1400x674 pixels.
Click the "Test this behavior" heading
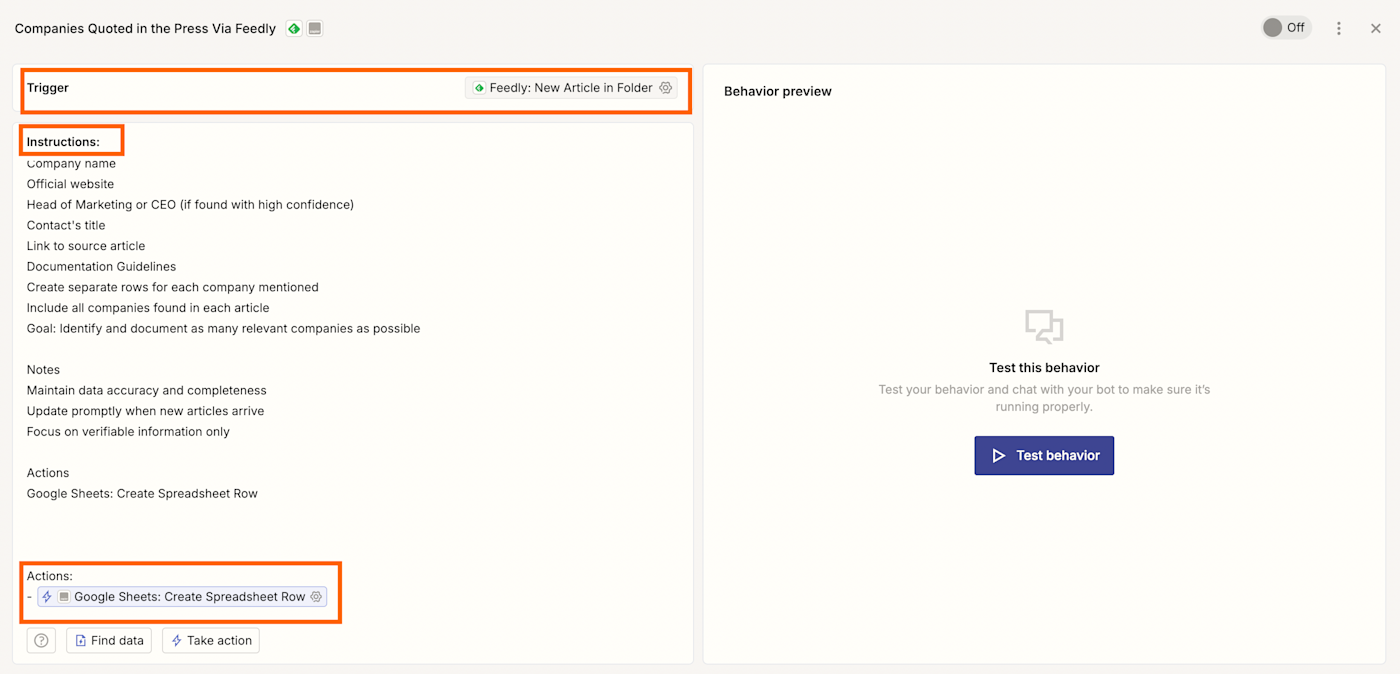coord(1044,368)
